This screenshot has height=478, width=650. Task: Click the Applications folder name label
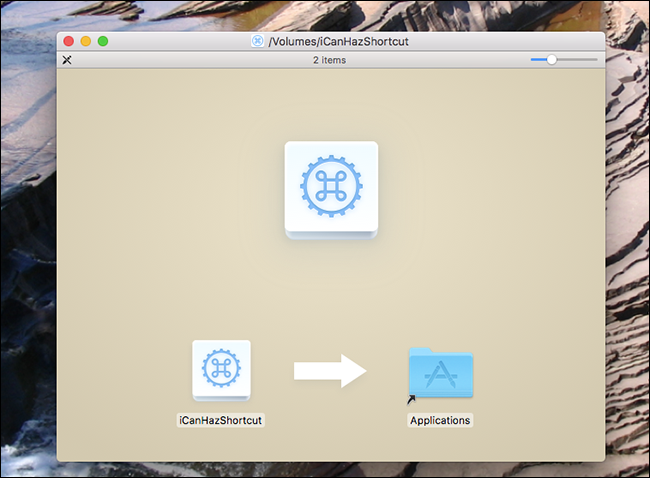click(x=440, y=420)
